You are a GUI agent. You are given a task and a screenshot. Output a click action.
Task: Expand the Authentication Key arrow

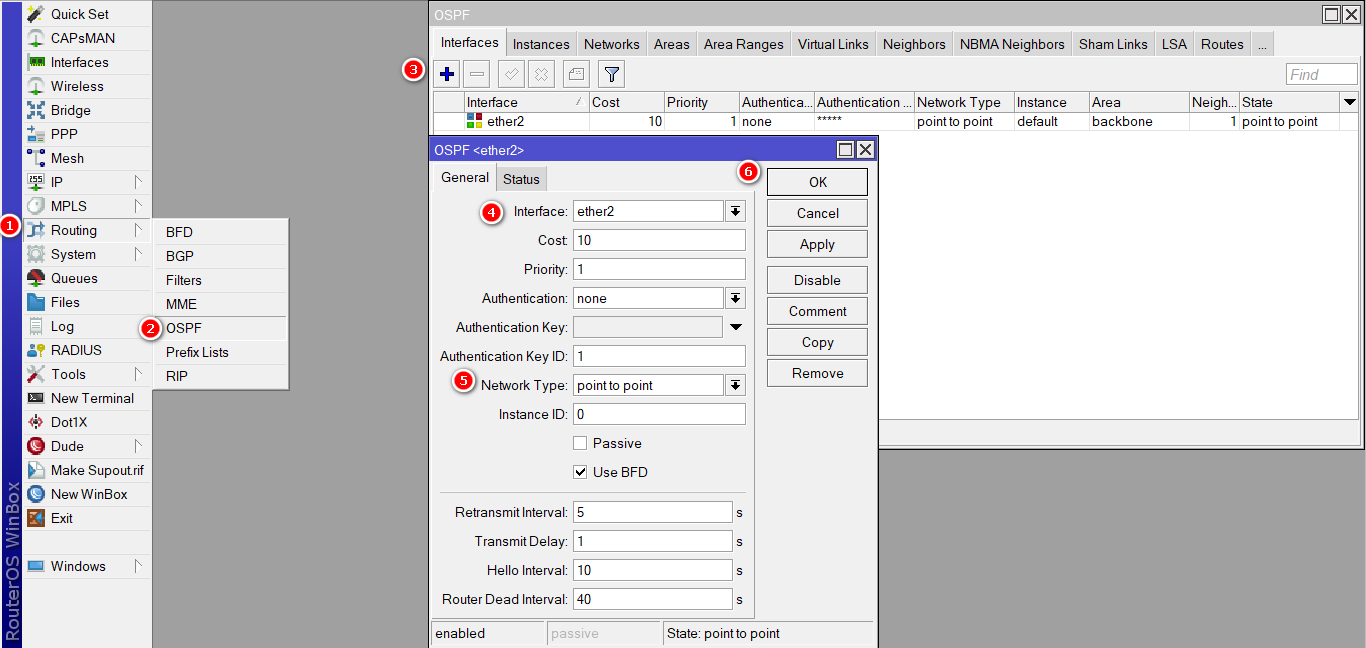click(x=736, y=327)
